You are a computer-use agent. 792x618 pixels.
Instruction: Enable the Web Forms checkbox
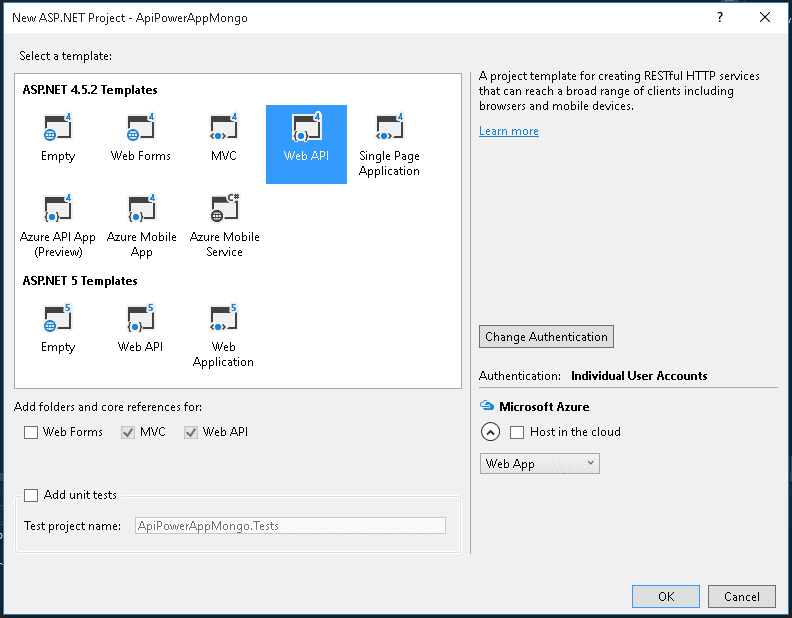click(31, 433)
